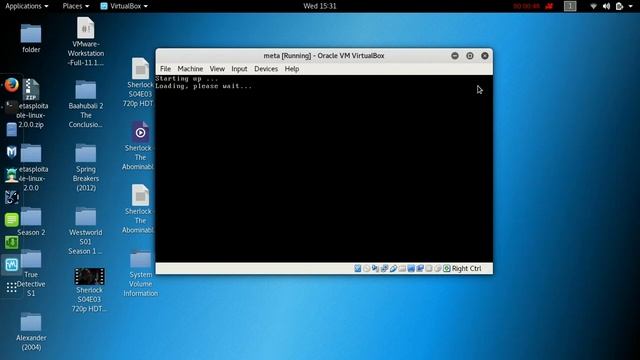Click the video capture status icon
The image size is (640, 360).
(420, 268)
